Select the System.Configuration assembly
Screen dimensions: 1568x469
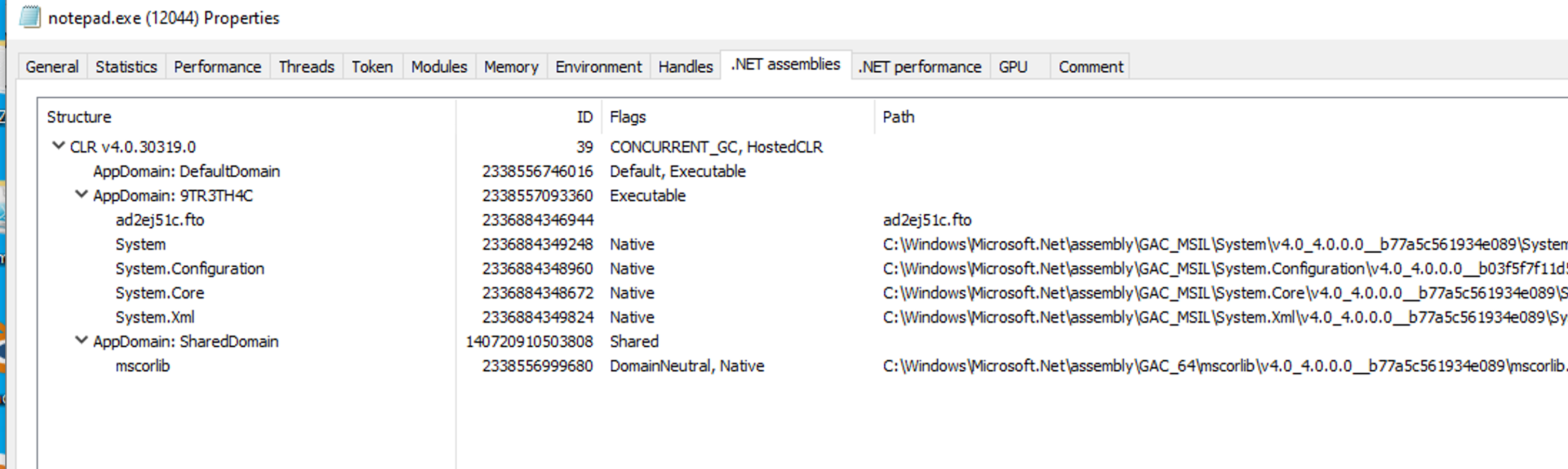(189, 269)
